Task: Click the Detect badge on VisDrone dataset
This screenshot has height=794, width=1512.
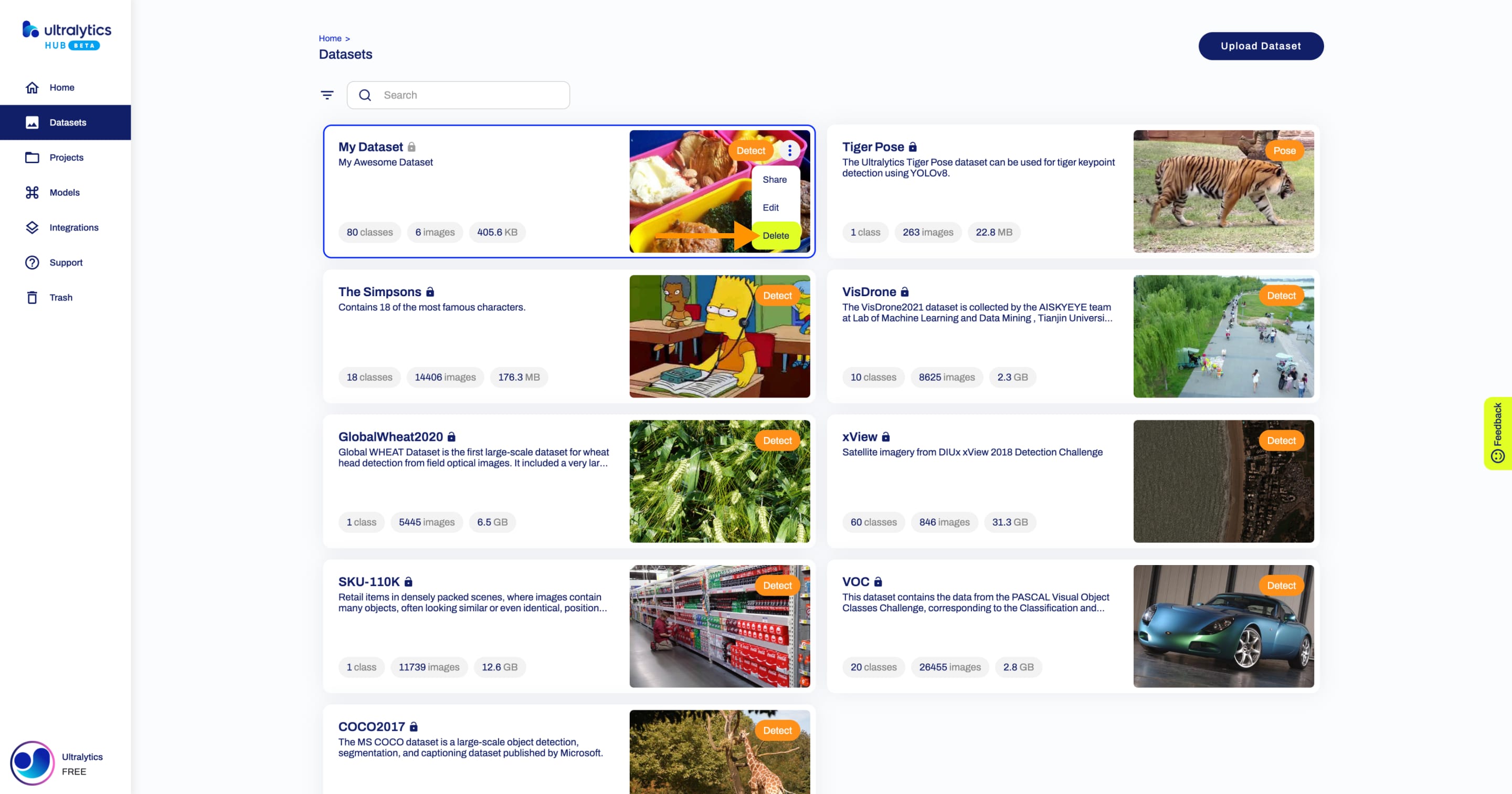Action: (x=1281, y=295)
